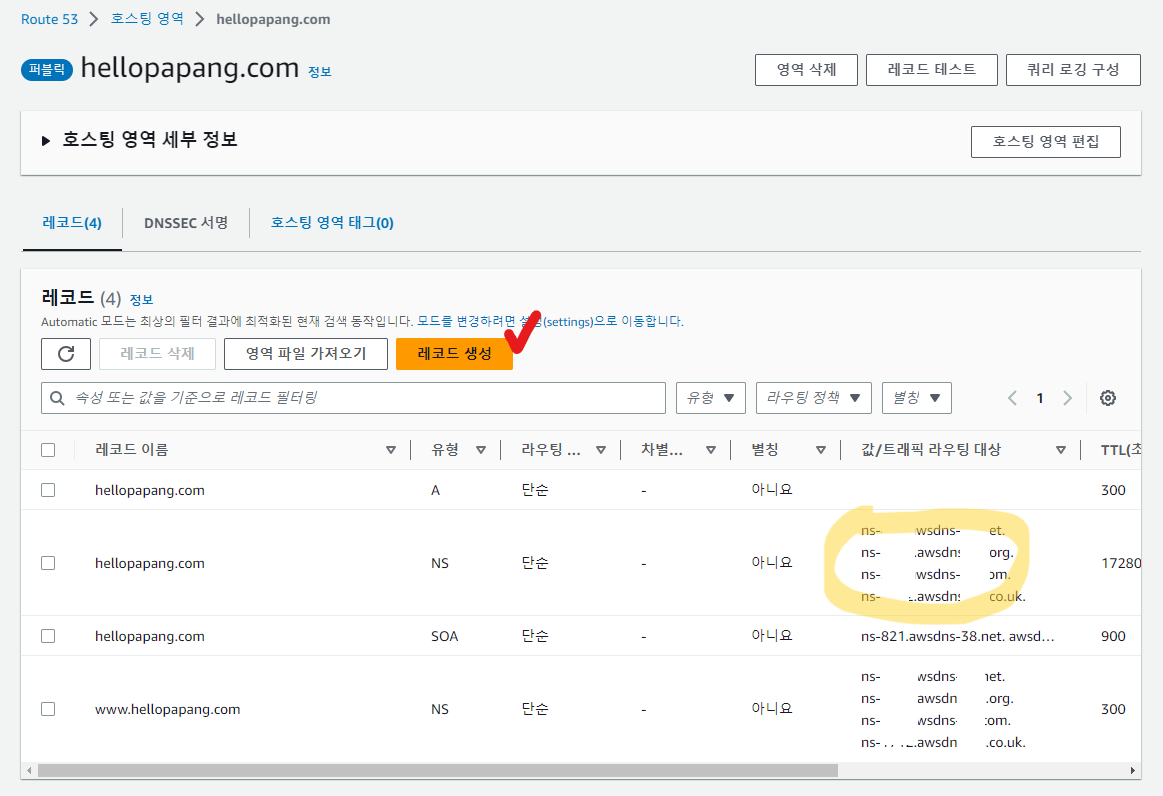
Task: Switch to the DNSSEC 서명 tab
Action: pyautogui.click(x=186, y=222)
